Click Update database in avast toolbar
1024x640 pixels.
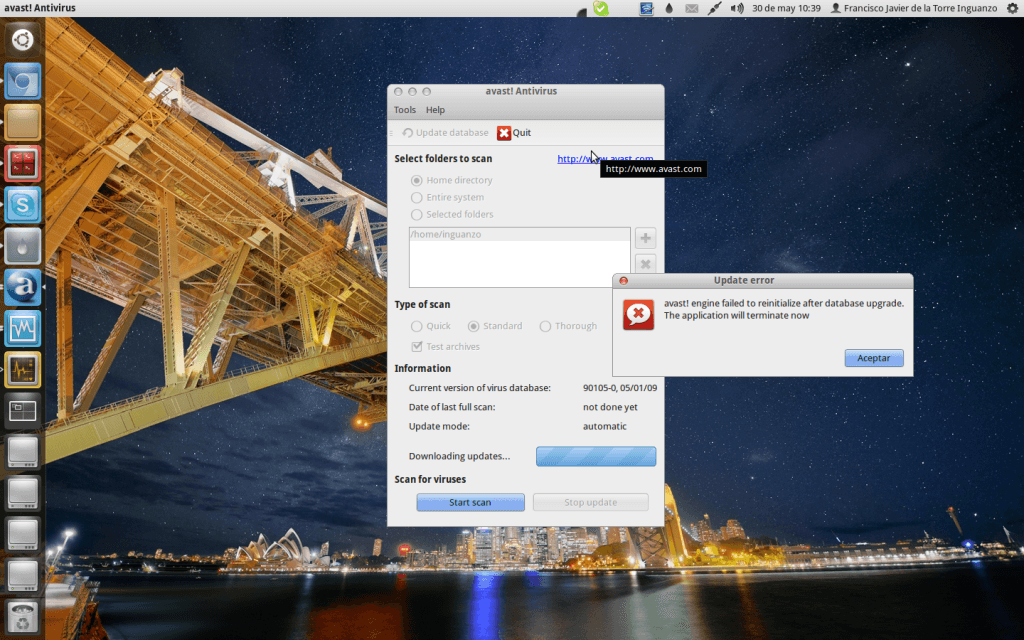pos(445,133)
